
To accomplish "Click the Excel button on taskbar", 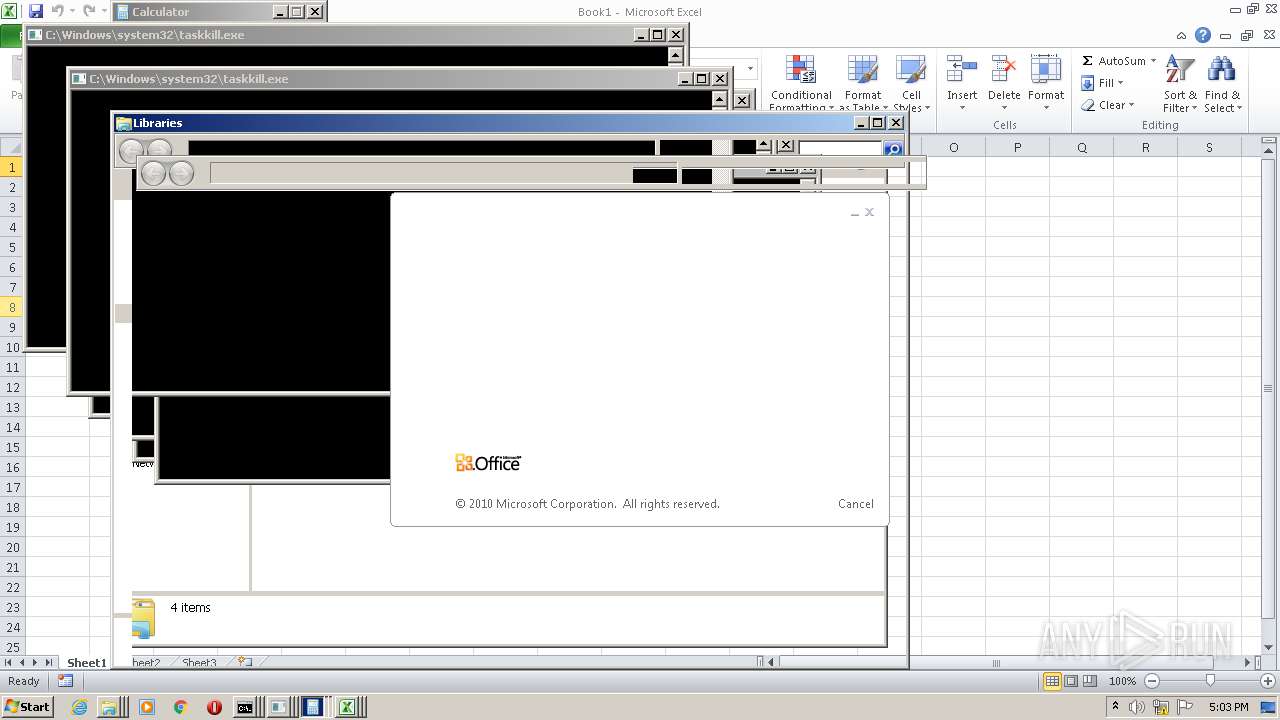I will point(347,707).
